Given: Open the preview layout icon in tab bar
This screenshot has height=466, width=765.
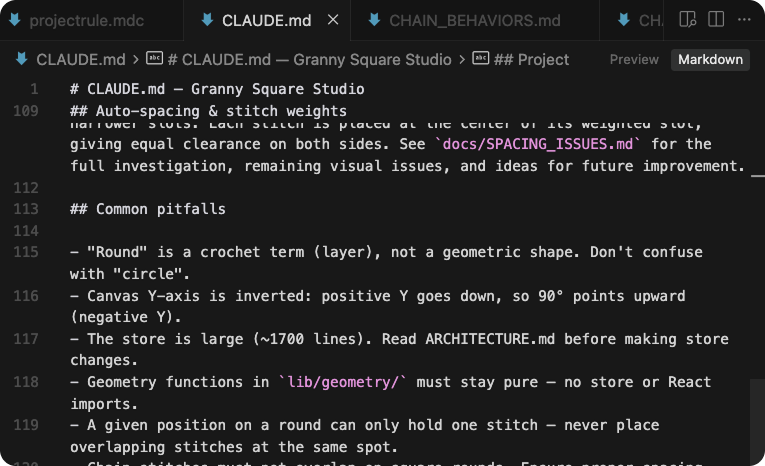Looking at the screenshot, I should pyautogui.click(x=687, y=20).
